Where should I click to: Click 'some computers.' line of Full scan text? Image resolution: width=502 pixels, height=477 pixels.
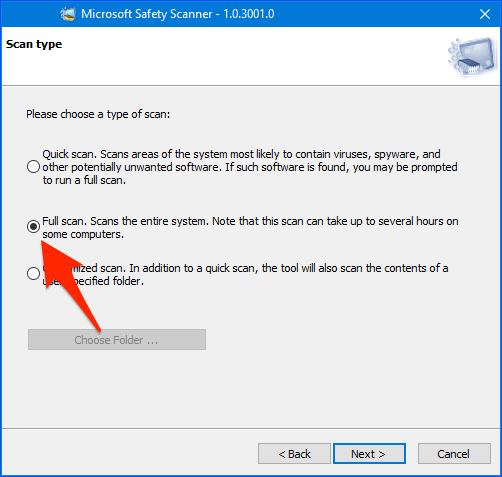pos(83,234)
